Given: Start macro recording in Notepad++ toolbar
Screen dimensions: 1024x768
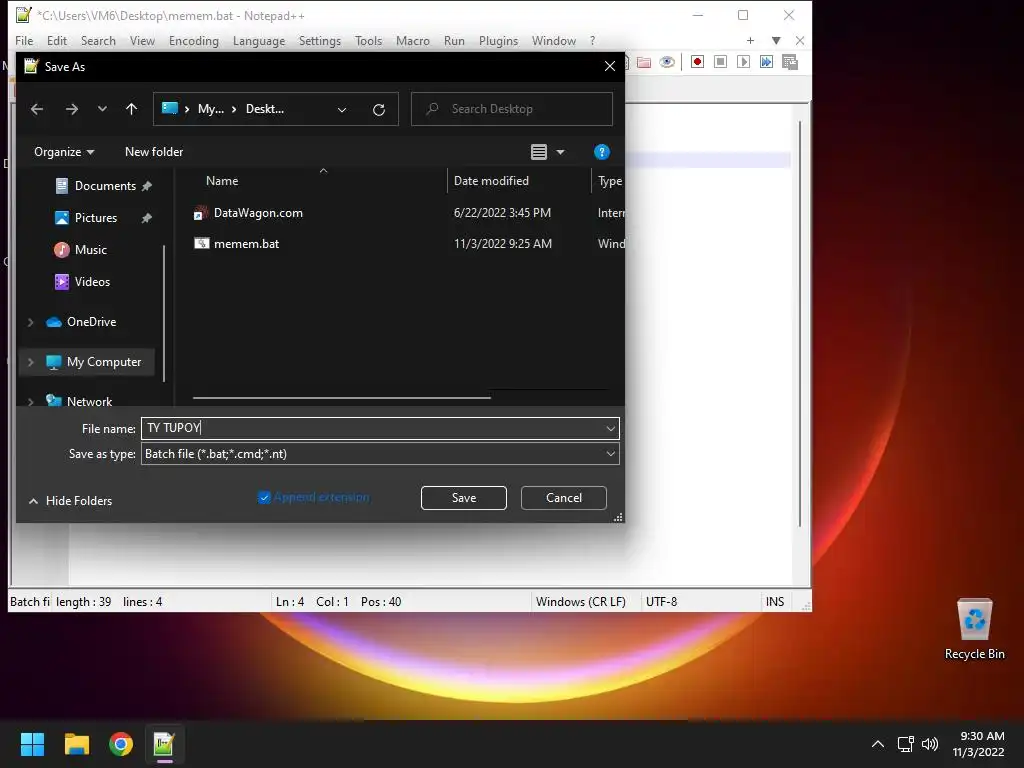Looking at the screenshot, I should click(x=697, y=62).
